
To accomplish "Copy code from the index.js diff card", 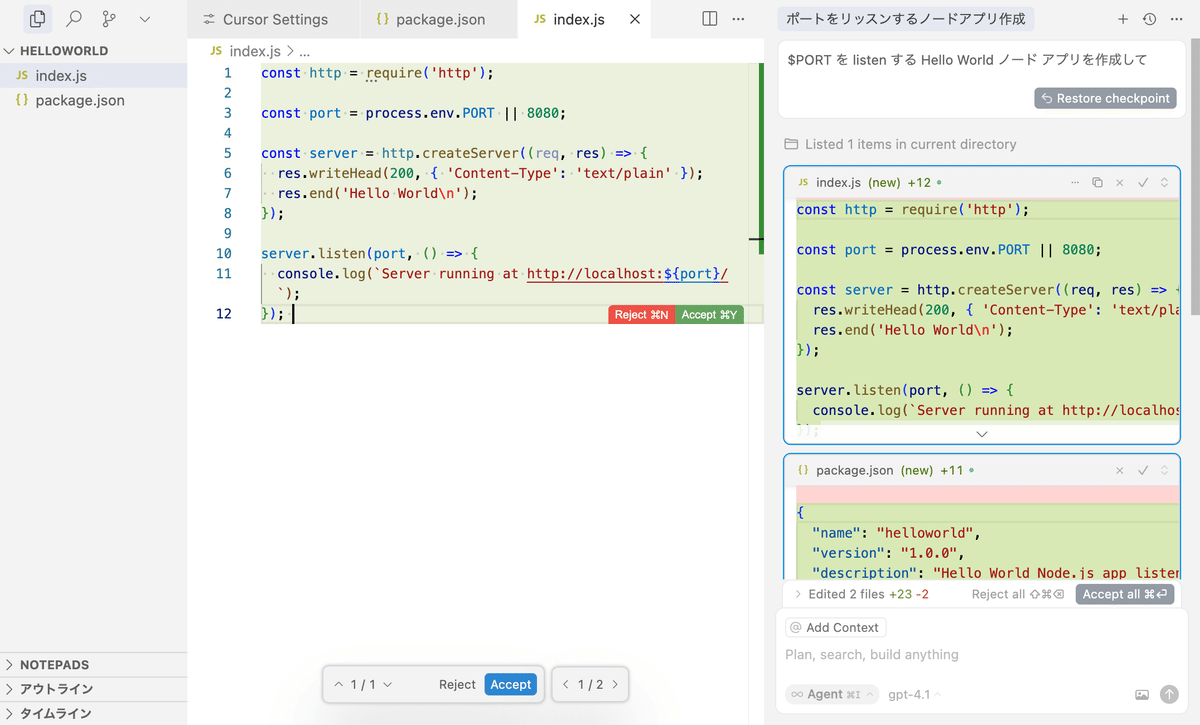I will click(x=1097, y=182).
